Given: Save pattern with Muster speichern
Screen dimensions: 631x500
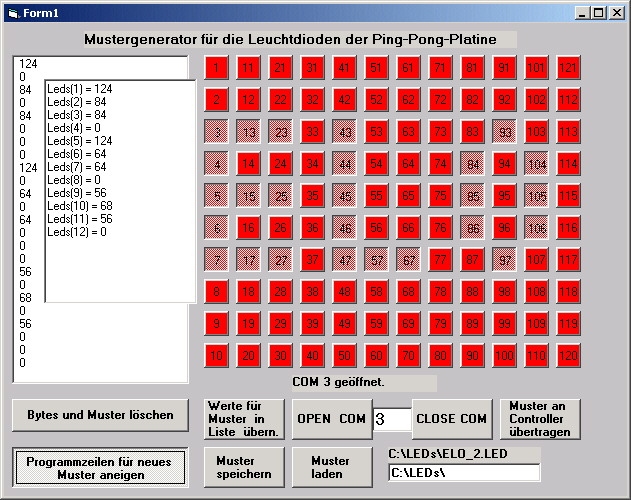Looking at the screenshot, I should pyautogui.click(x=244, y=467).
